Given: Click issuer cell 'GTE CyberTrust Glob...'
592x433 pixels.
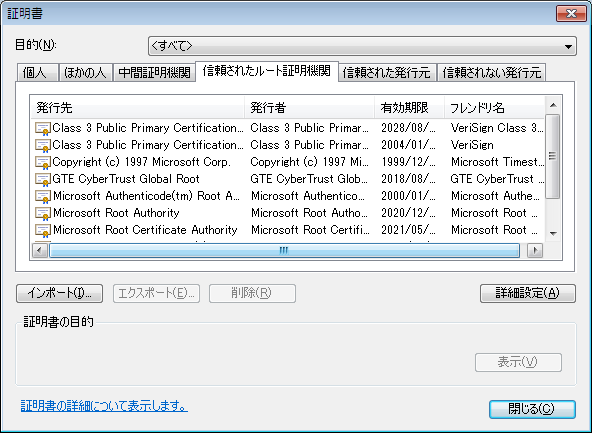Looking at the screenshot, I should pos(309,179).
